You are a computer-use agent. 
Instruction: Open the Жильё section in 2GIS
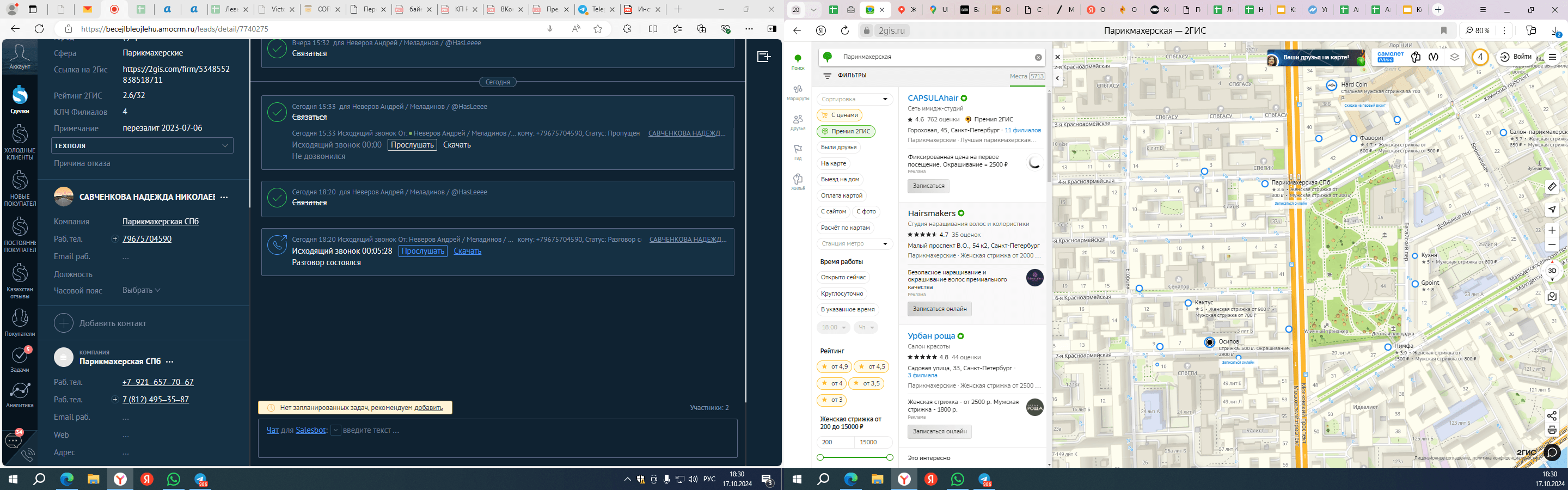(798, 182)
